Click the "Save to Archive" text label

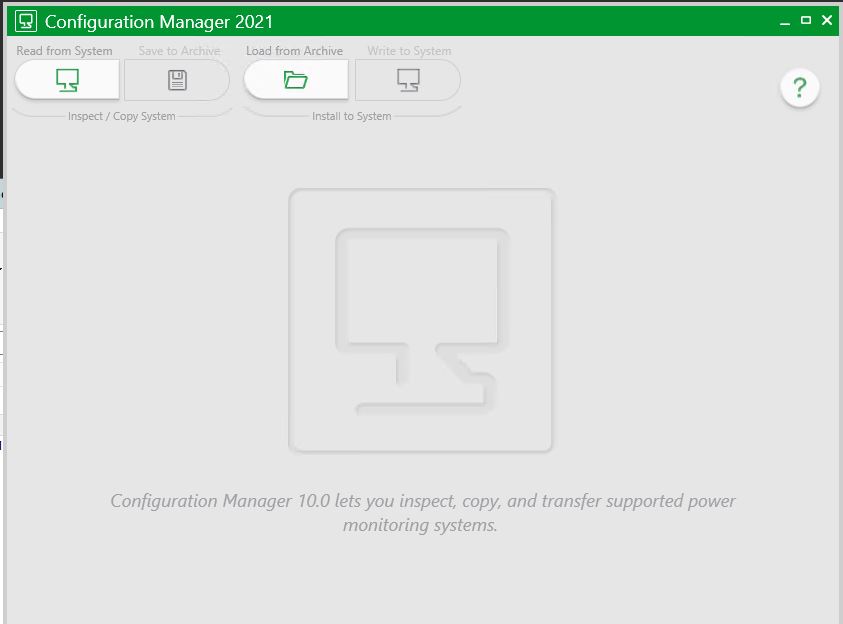[x=179, y=51]
